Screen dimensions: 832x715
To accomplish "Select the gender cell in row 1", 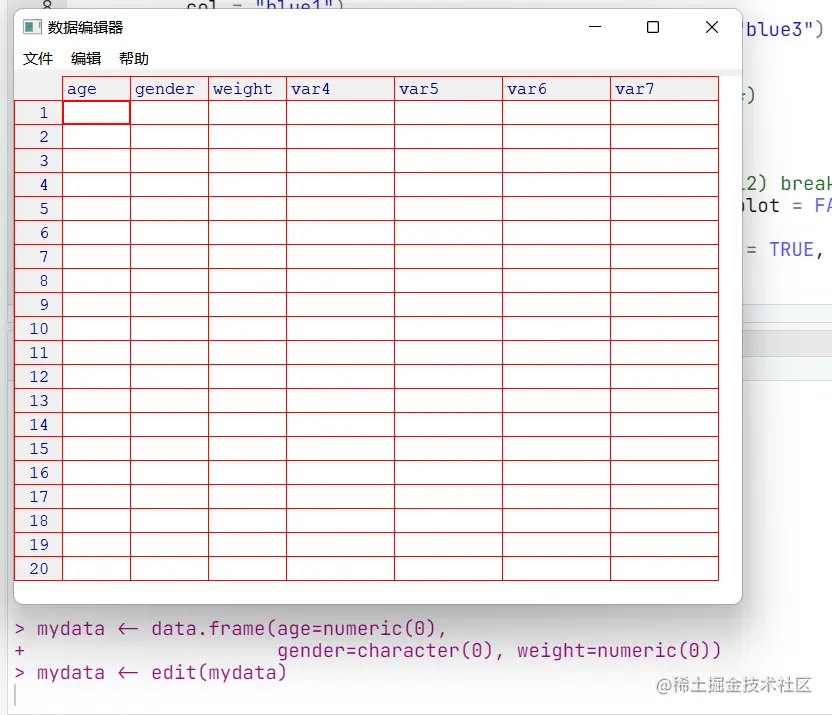I will point(169,112).
